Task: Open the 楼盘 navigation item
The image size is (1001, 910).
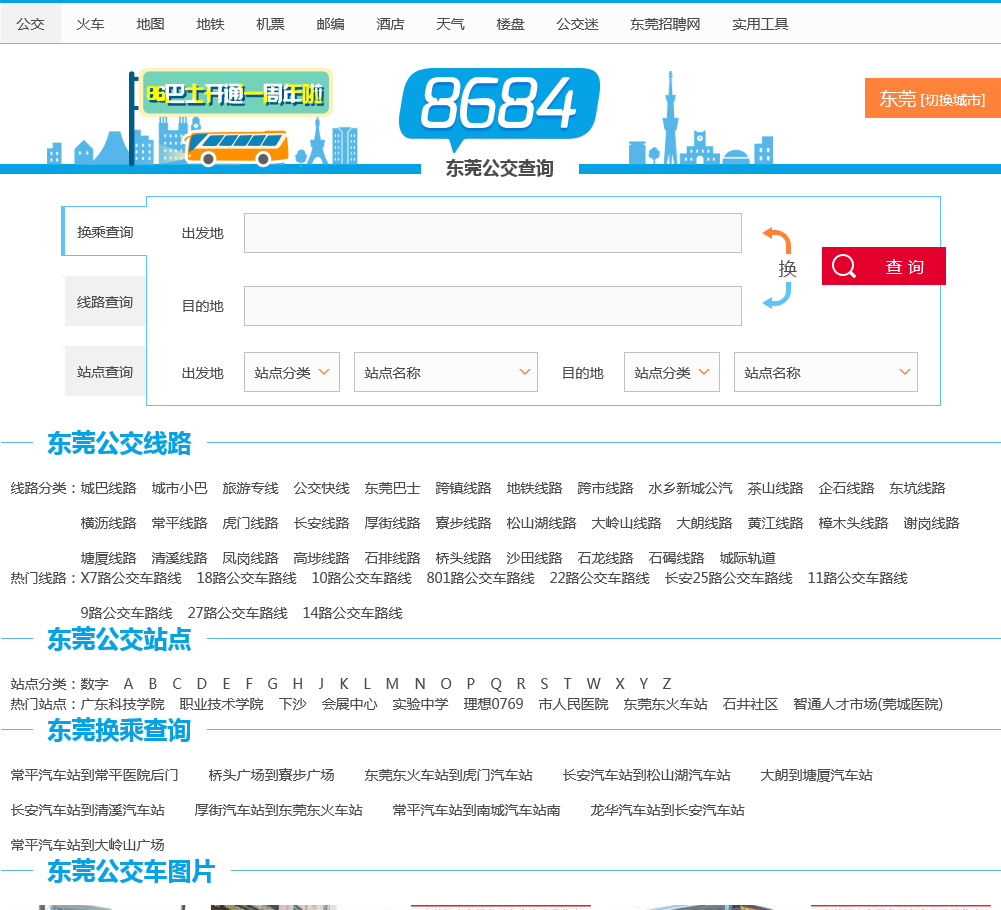Action: (x=510, y=24)
